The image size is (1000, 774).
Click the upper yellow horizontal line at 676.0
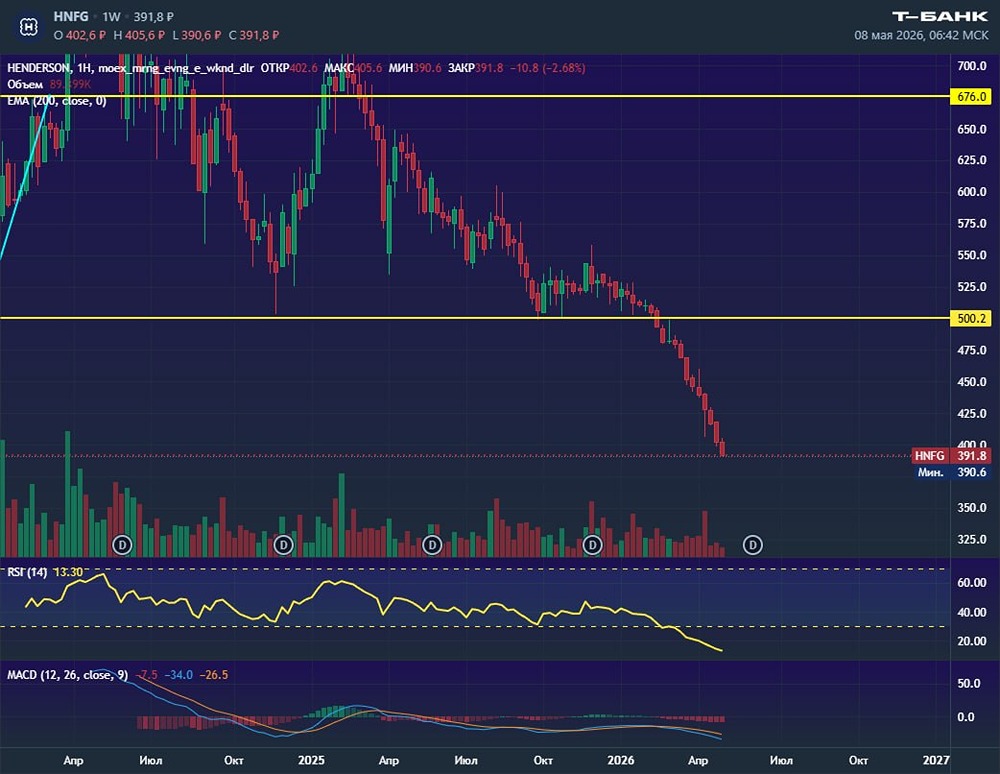(x=475, y=96)
